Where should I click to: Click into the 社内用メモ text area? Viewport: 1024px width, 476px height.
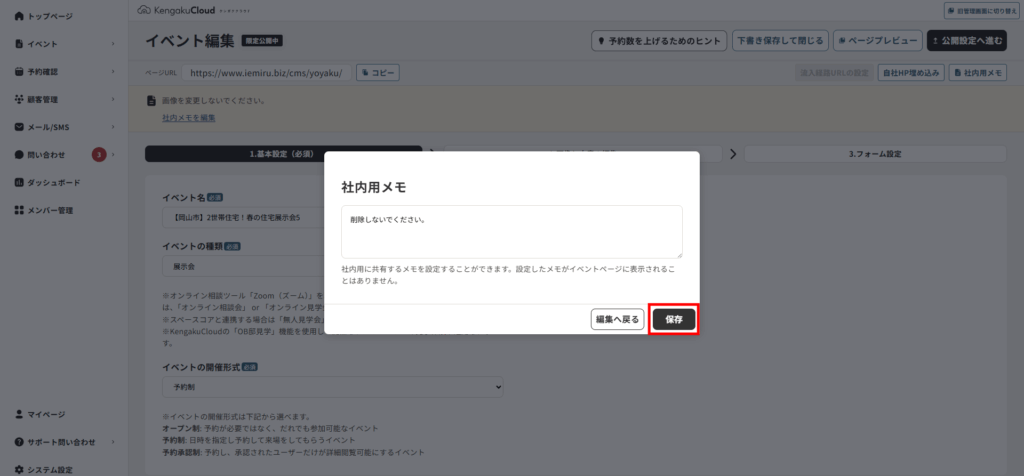[x=511, y=232]
